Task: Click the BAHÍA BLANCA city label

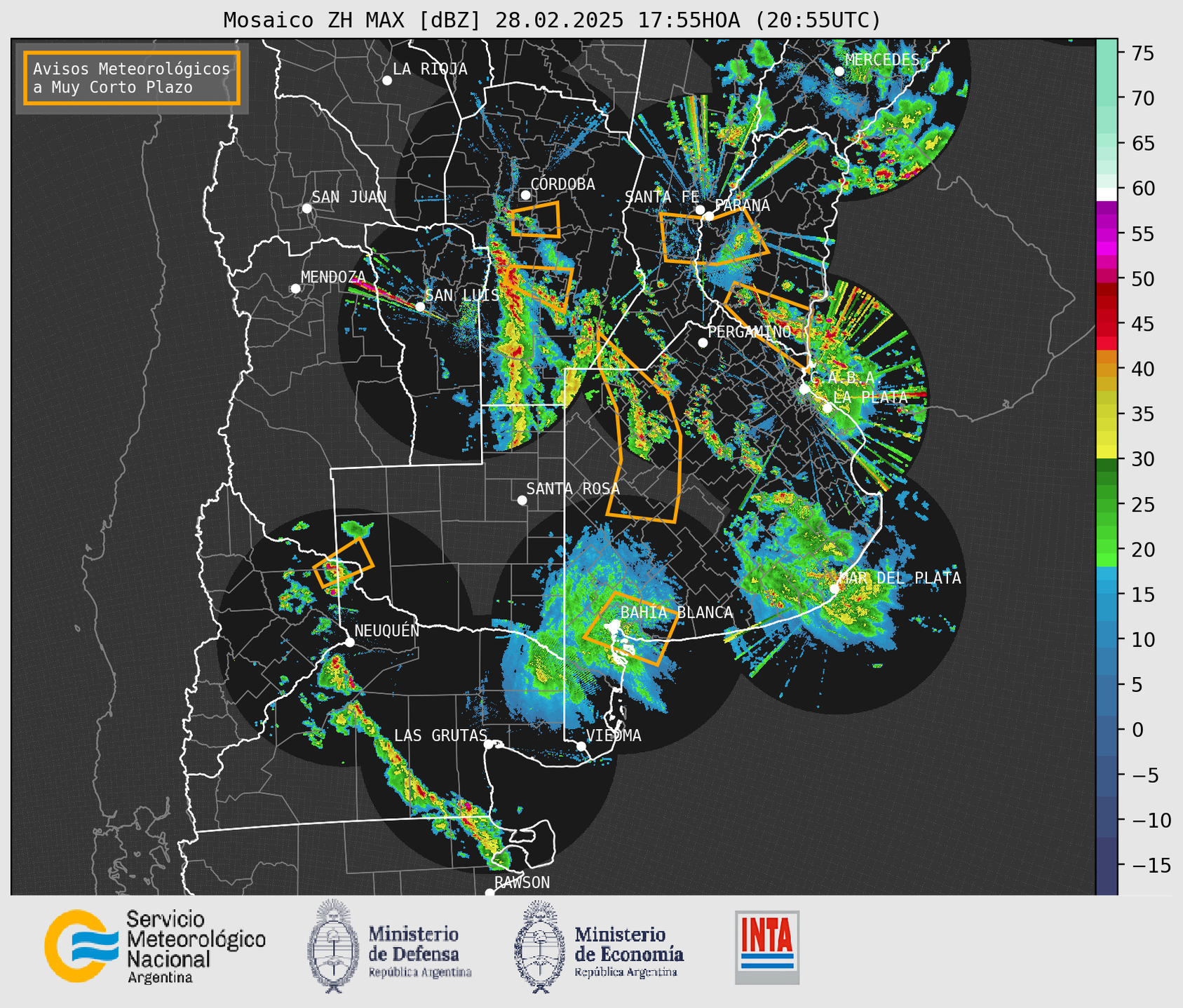Action: (x=677, y=612)
